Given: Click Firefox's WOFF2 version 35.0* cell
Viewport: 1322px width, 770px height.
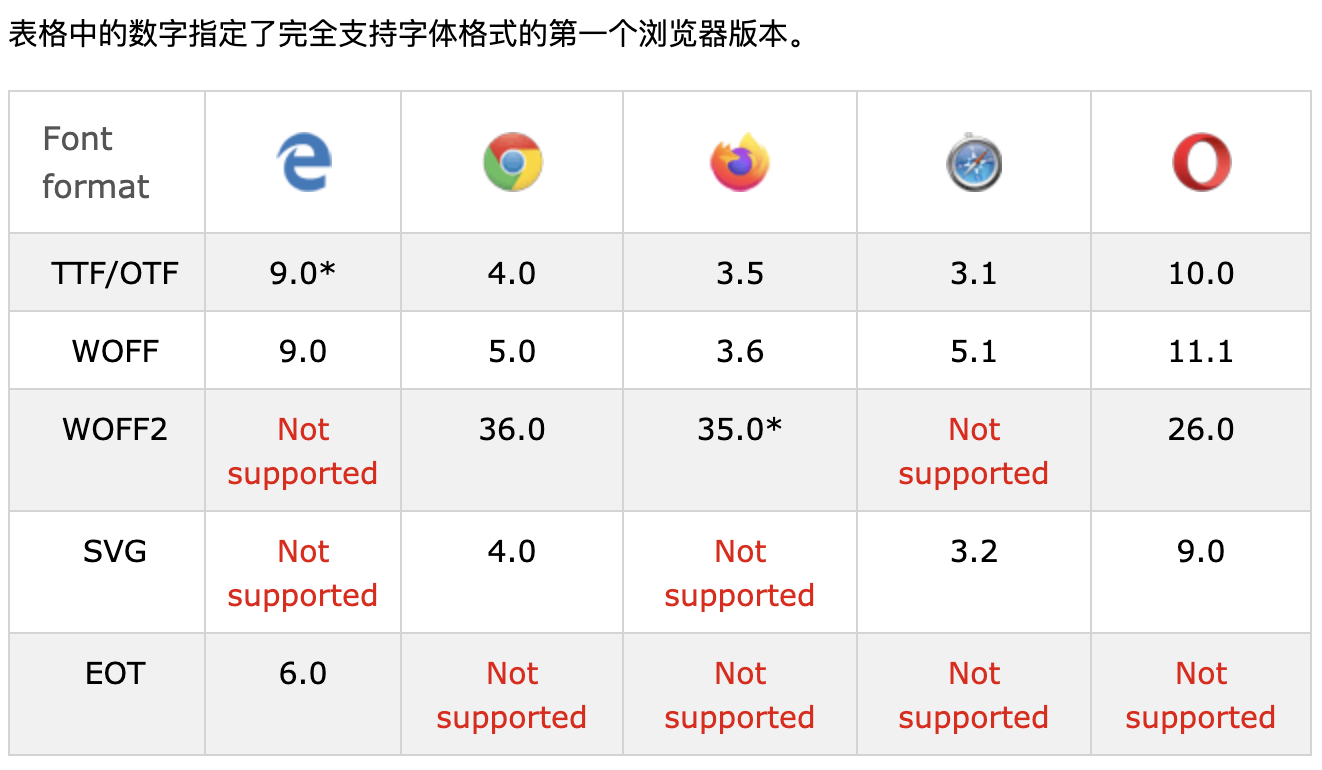Looking at the screenshot, I should (740, 429).
